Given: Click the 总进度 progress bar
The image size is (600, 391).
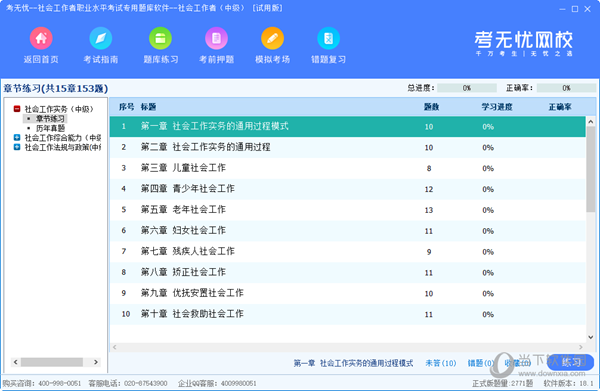Looking at the screenshot, I should (467, 88).
